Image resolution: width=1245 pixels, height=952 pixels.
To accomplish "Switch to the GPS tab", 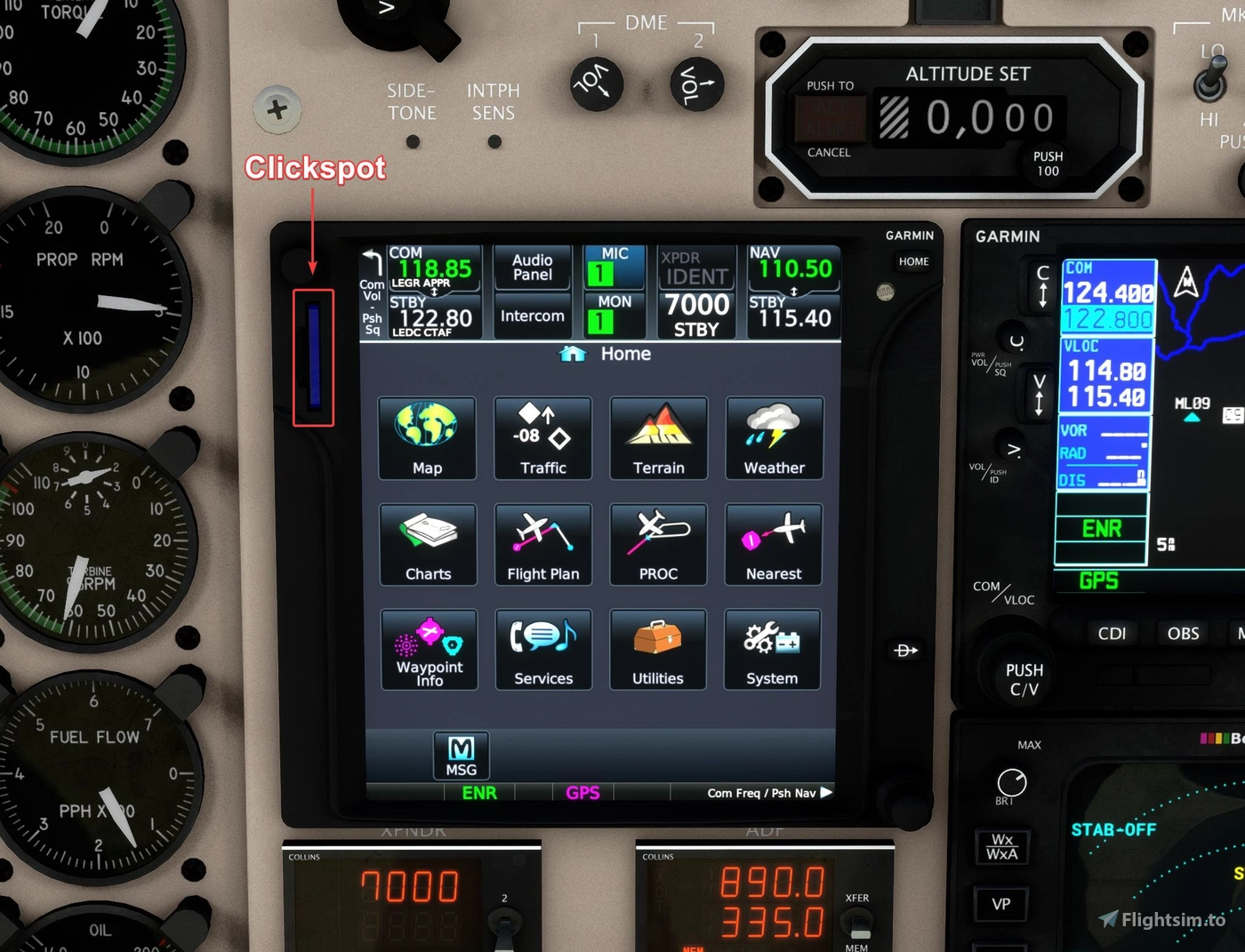I will (582, 792).
